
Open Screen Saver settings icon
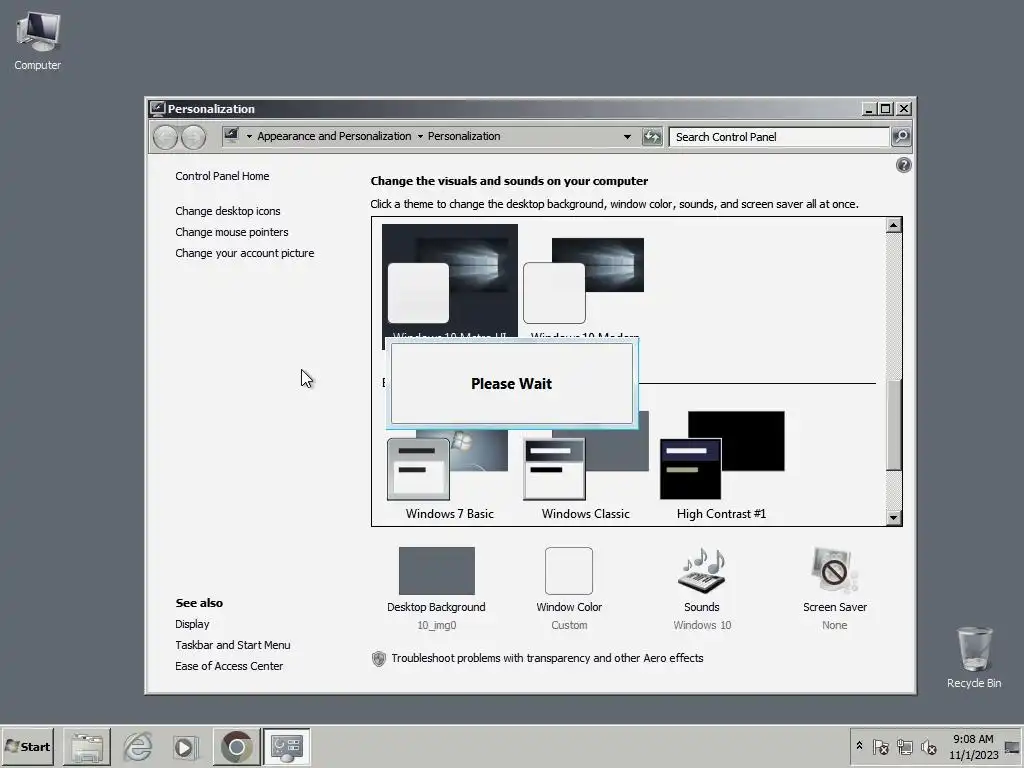[835, 571]
